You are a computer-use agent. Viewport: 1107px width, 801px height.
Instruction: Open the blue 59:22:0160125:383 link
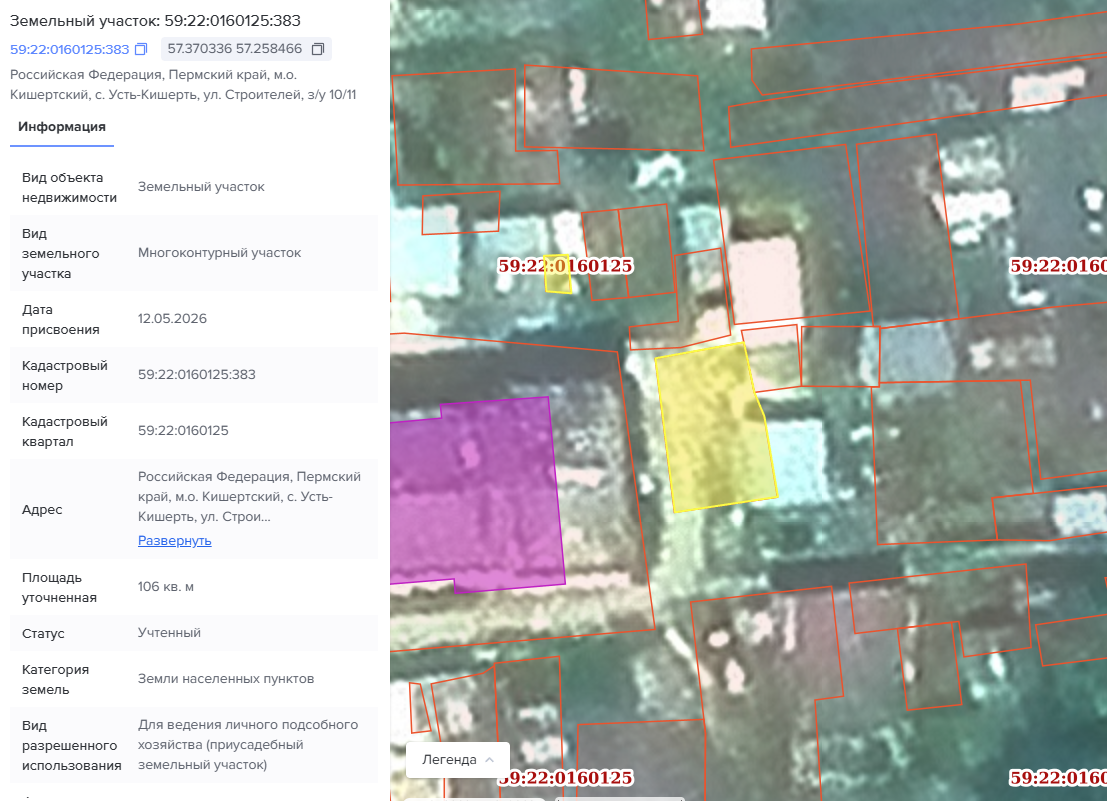click(69, 49)
